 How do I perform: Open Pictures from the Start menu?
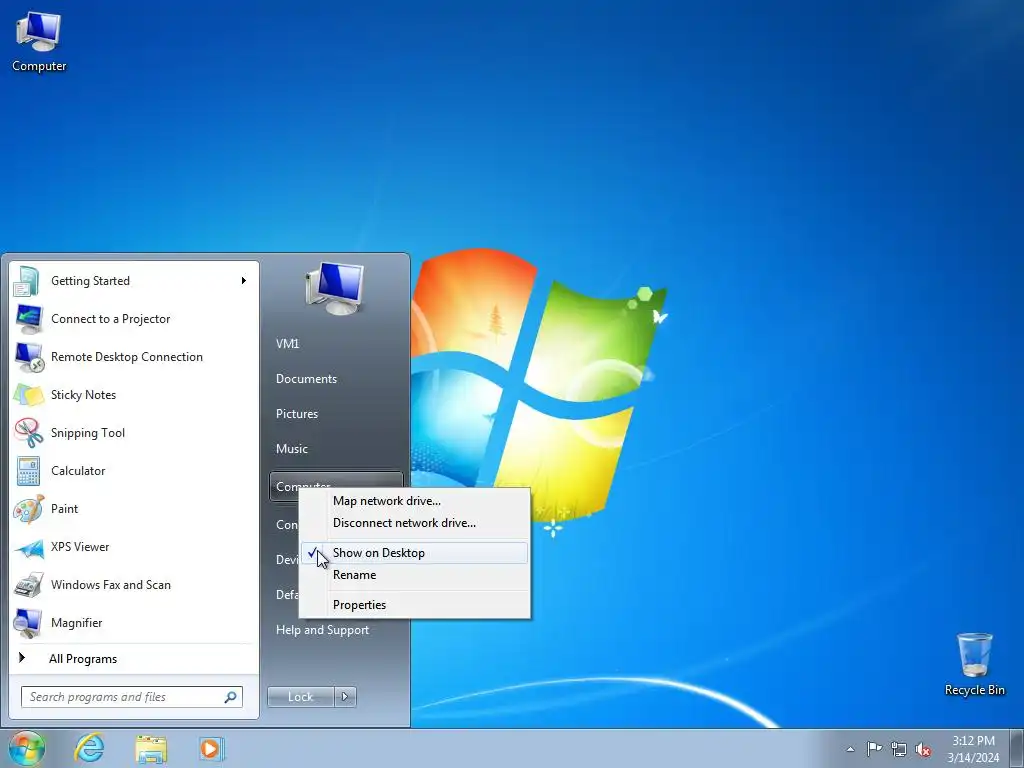tap(297, 414)
